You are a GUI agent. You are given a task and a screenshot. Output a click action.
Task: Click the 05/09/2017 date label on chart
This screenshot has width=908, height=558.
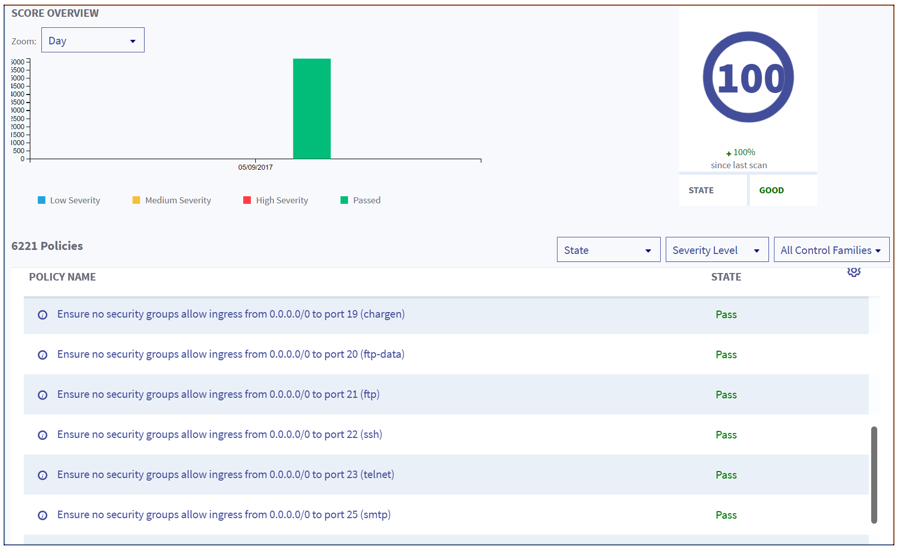pos(255,167)
